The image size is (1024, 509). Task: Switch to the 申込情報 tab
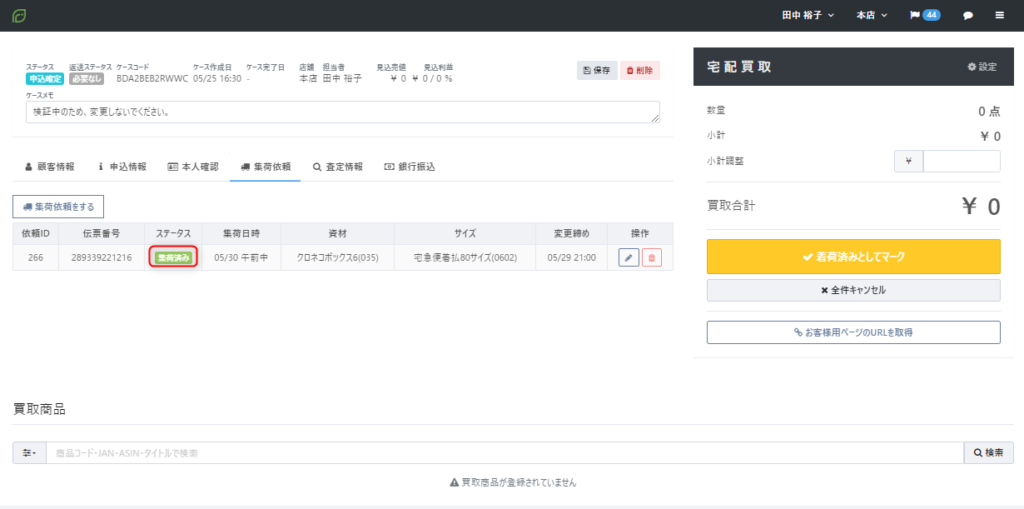coord(122,167)
